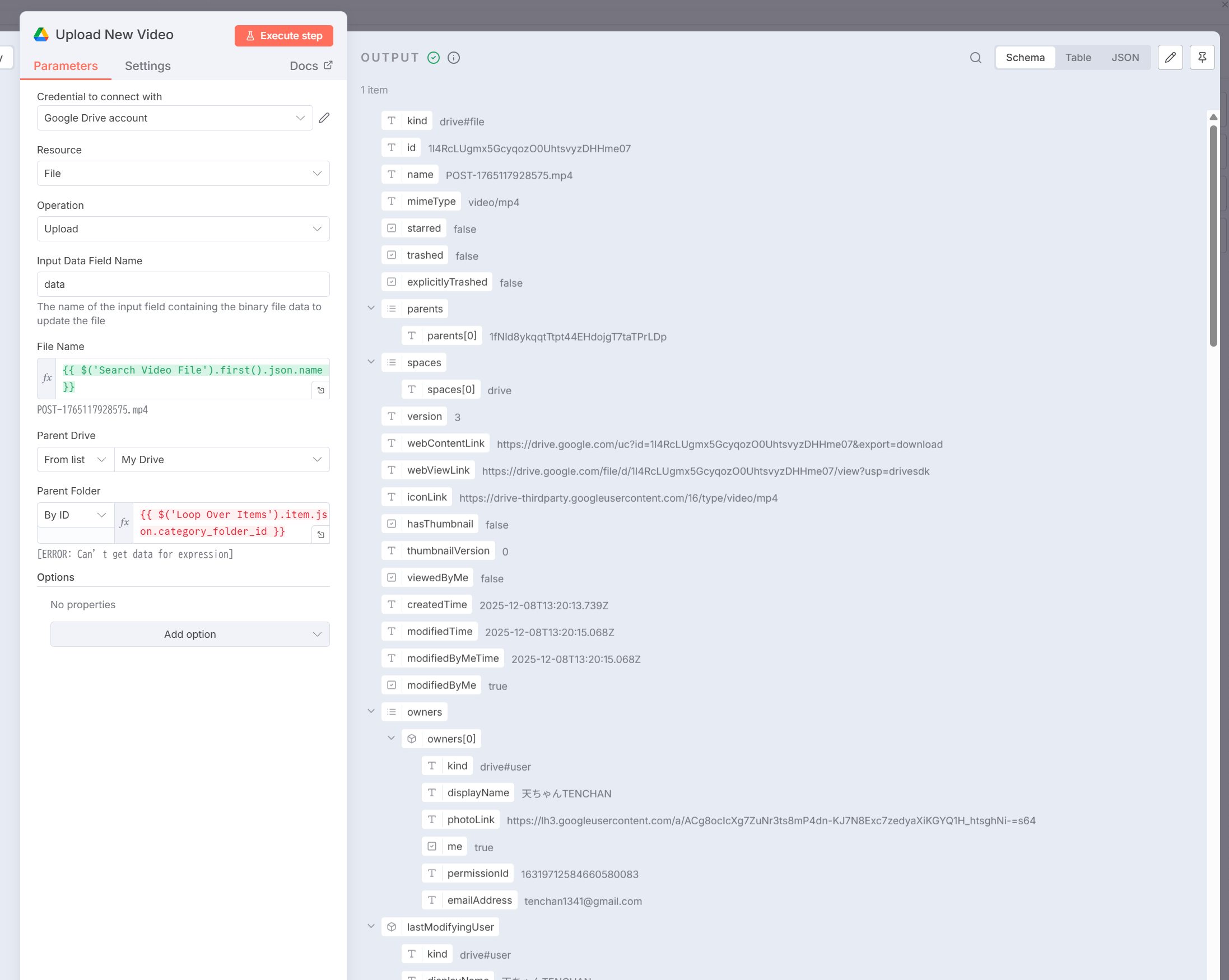Switch to the Settings tab

coord(148,66)
